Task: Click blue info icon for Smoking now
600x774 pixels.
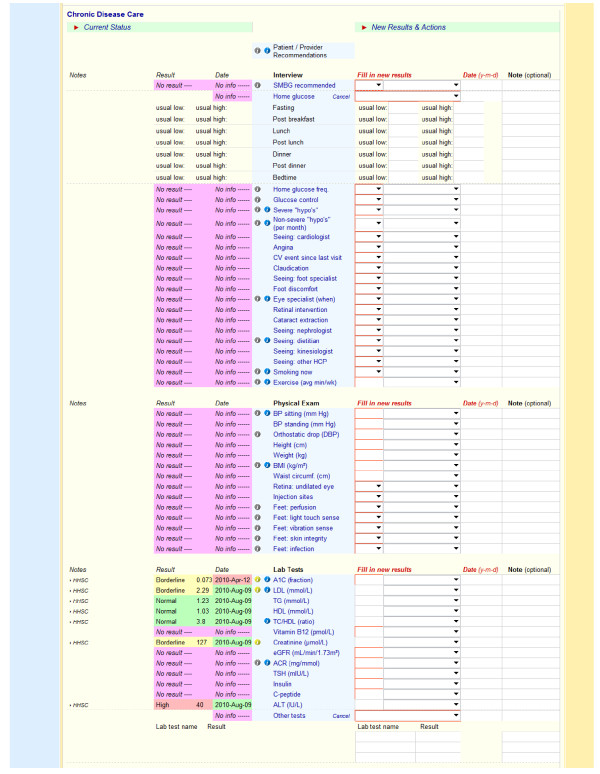Action: point(267,372)
